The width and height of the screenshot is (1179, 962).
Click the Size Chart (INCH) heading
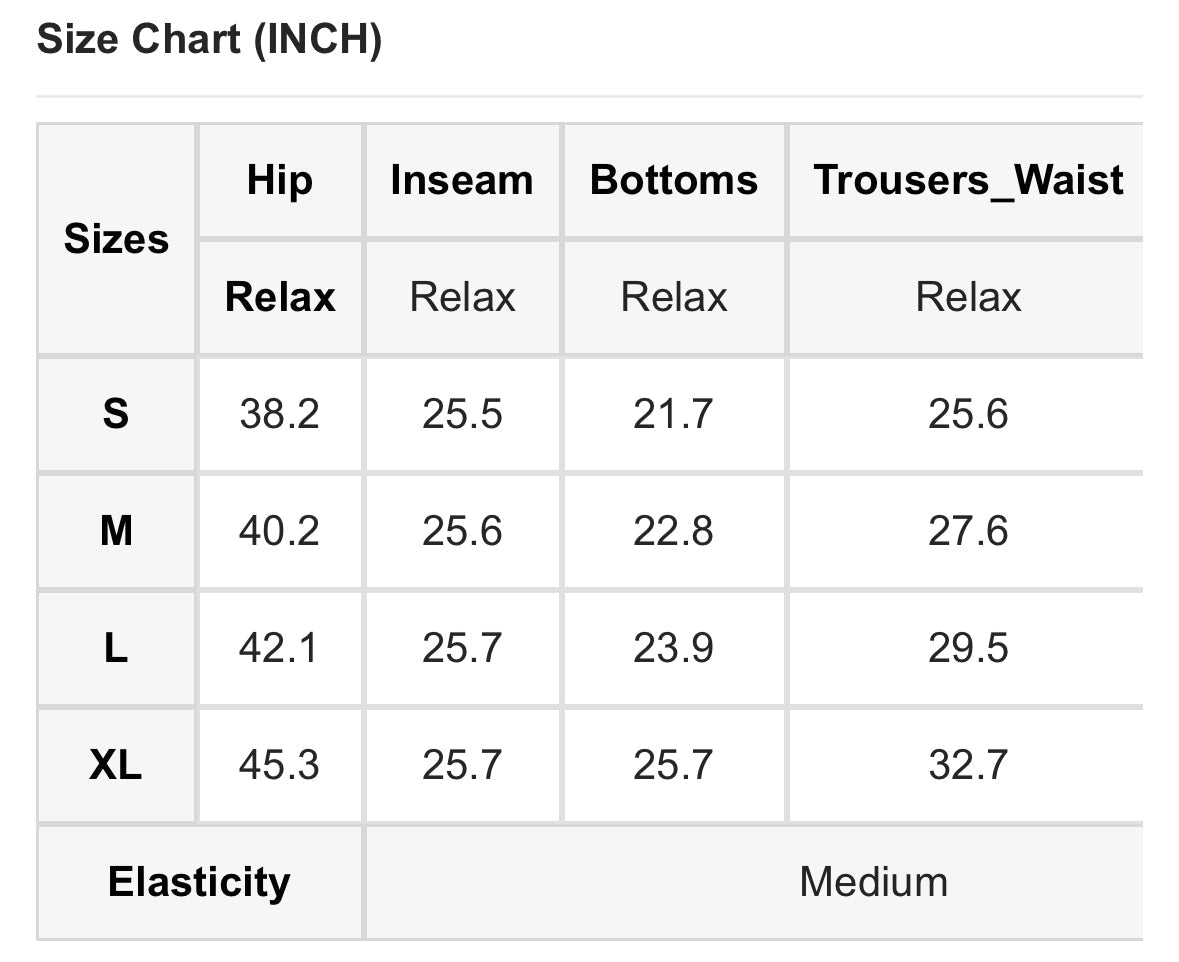point(209,40)
